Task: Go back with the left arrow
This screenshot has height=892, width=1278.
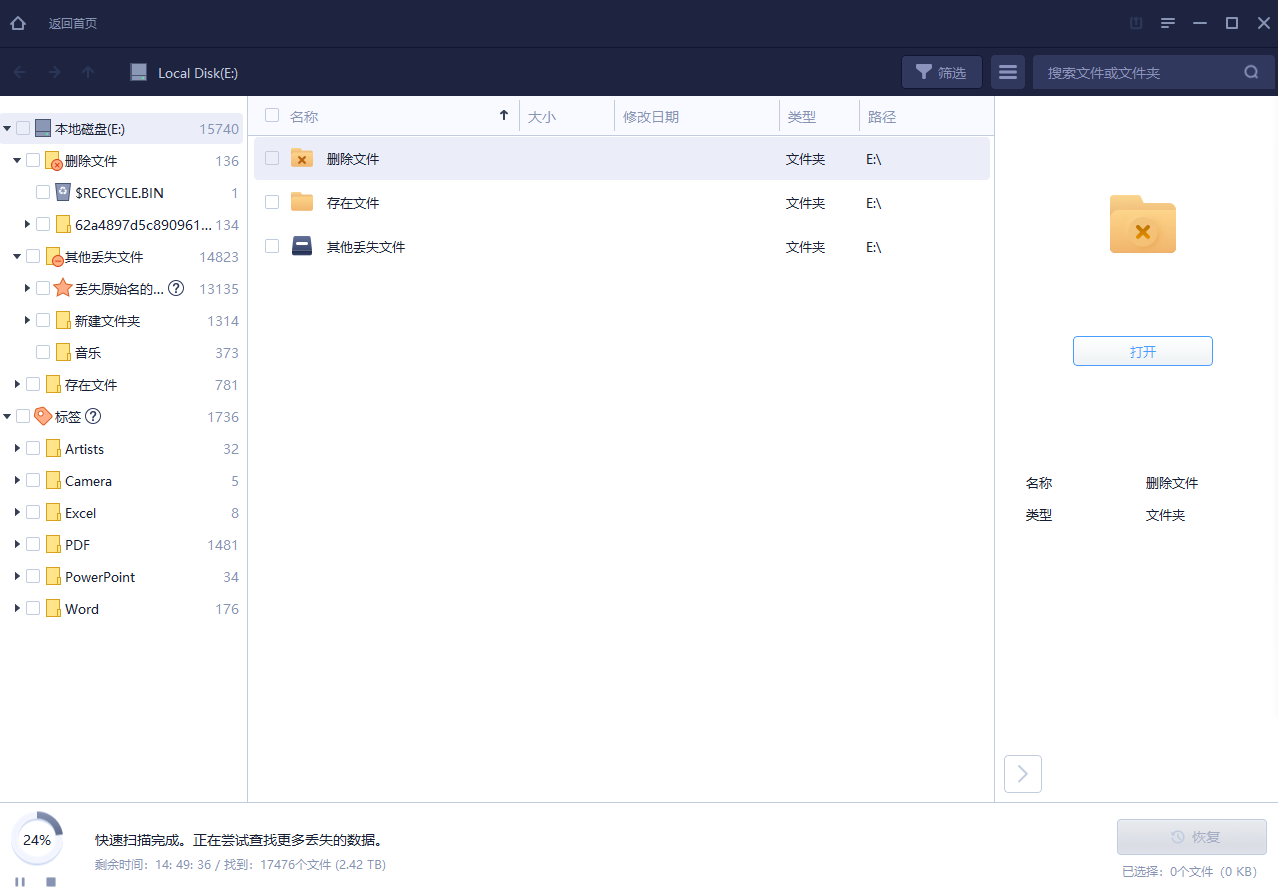Action: coord(20,72)
